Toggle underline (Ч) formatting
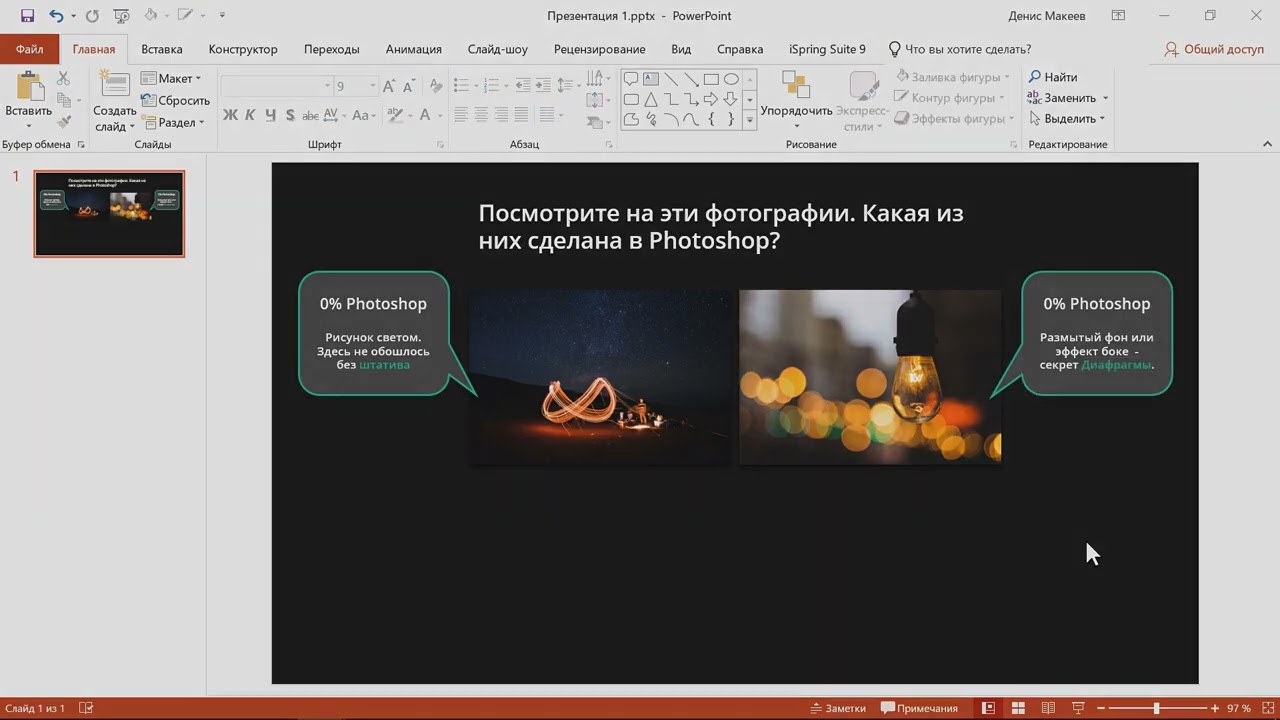 pos(270,115)
